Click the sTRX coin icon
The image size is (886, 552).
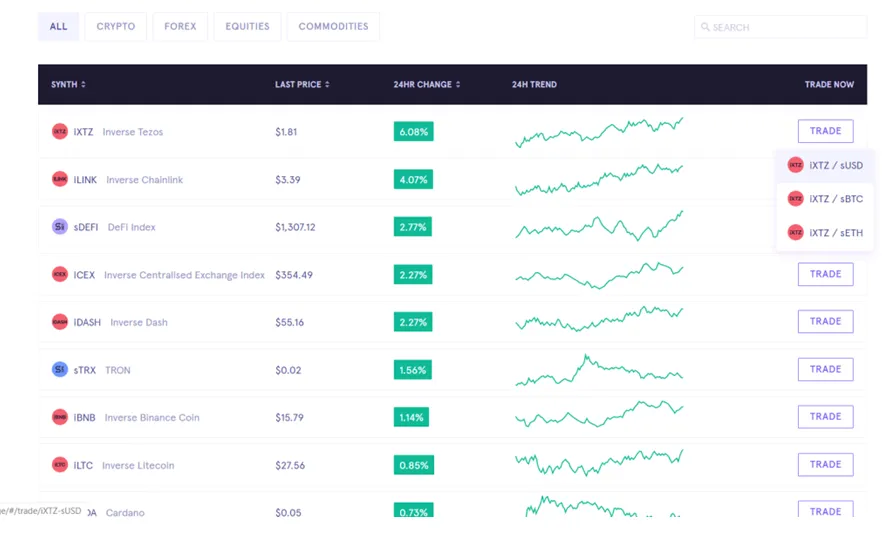59,370
